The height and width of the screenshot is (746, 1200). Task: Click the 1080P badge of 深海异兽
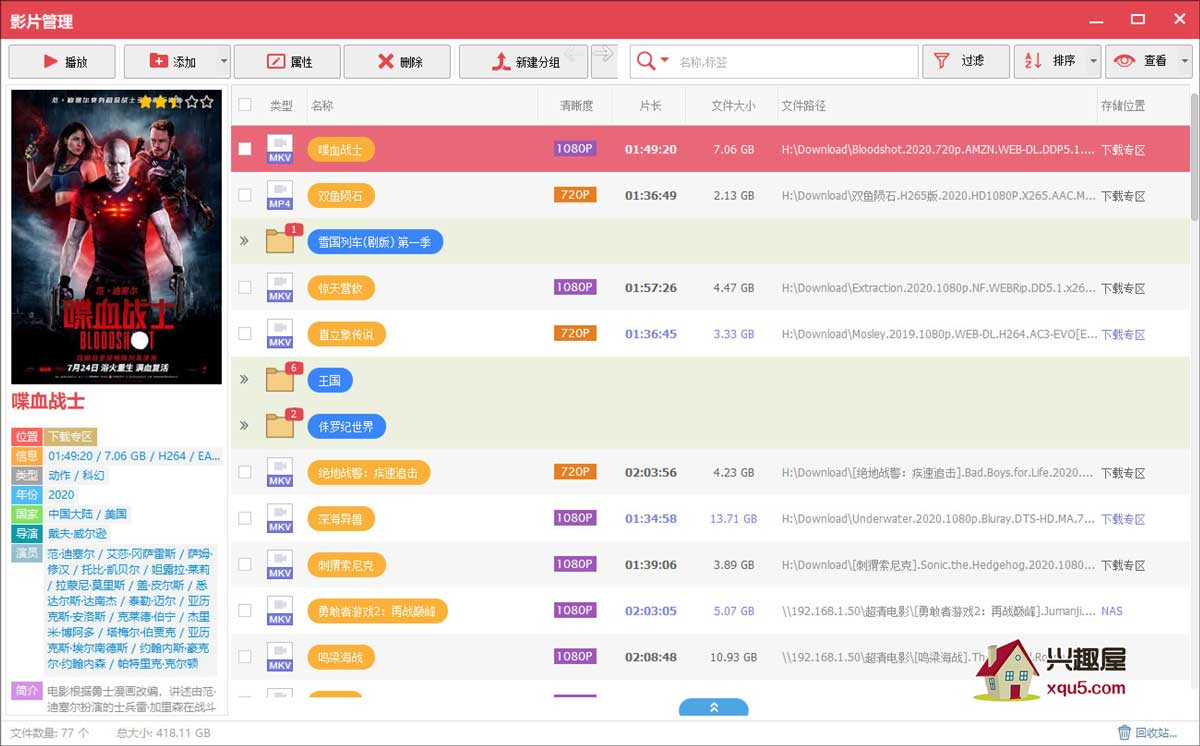pos(575,517)
